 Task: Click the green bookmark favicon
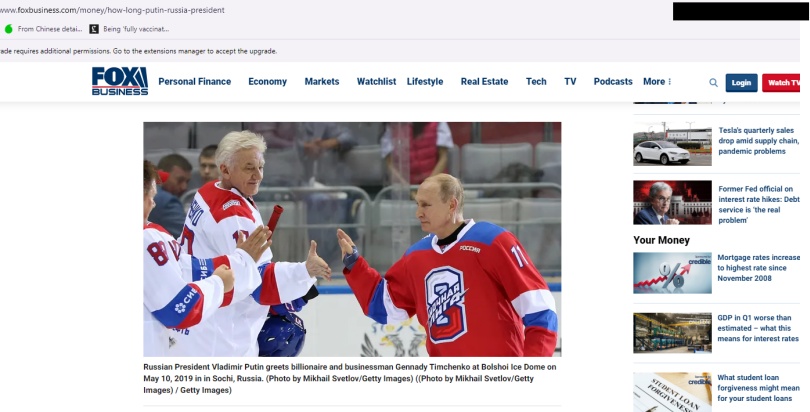(x=9, y=29)
